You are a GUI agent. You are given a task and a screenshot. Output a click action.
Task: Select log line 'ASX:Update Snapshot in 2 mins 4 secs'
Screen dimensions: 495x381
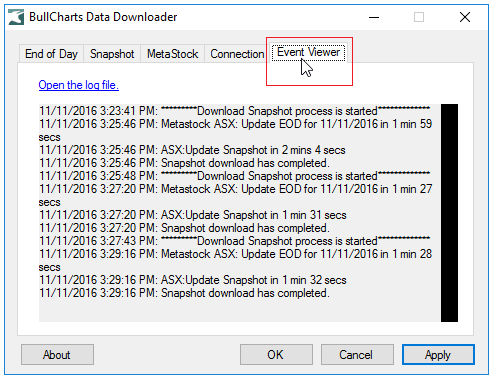(x=192, y=150)
